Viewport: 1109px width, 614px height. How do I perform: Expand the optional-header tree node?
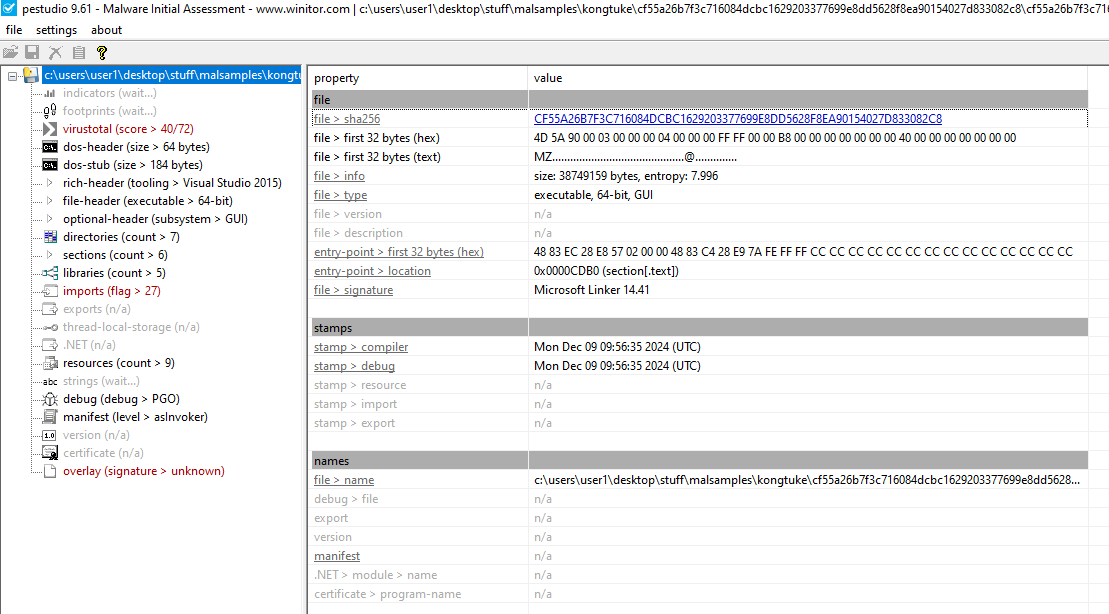point(50,219)
